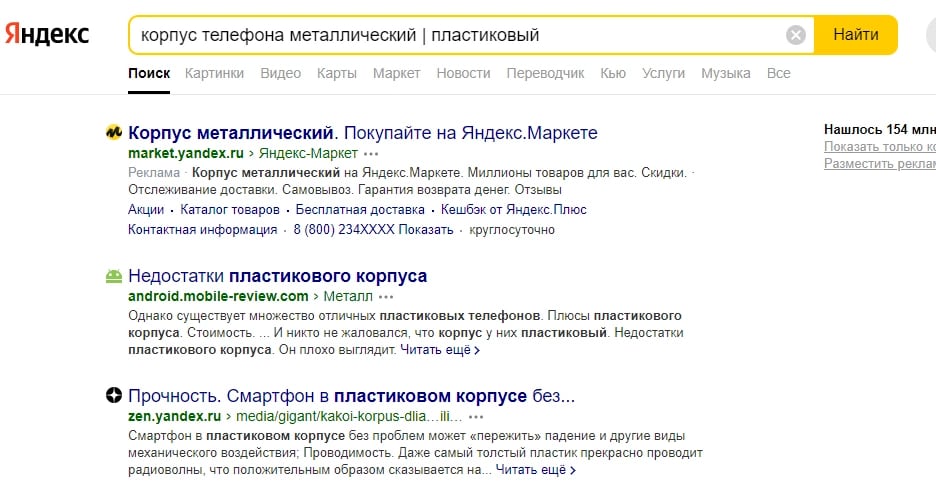Open the Контактная информация link

[202, 230]
